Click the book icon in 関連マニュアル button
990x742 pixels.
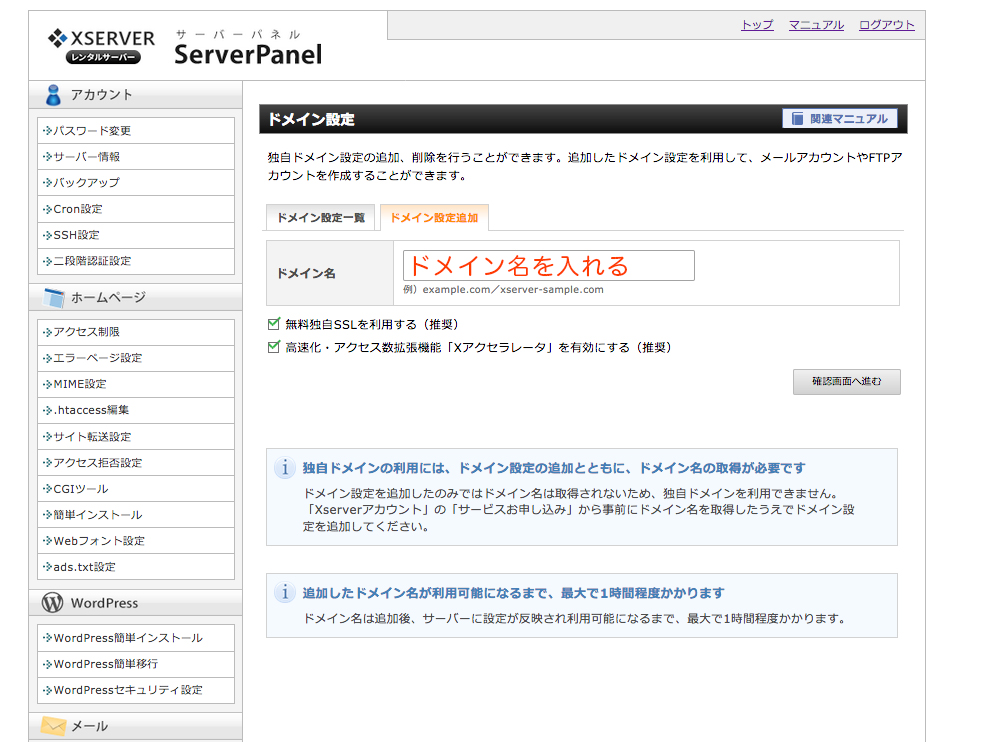[797, 119]
